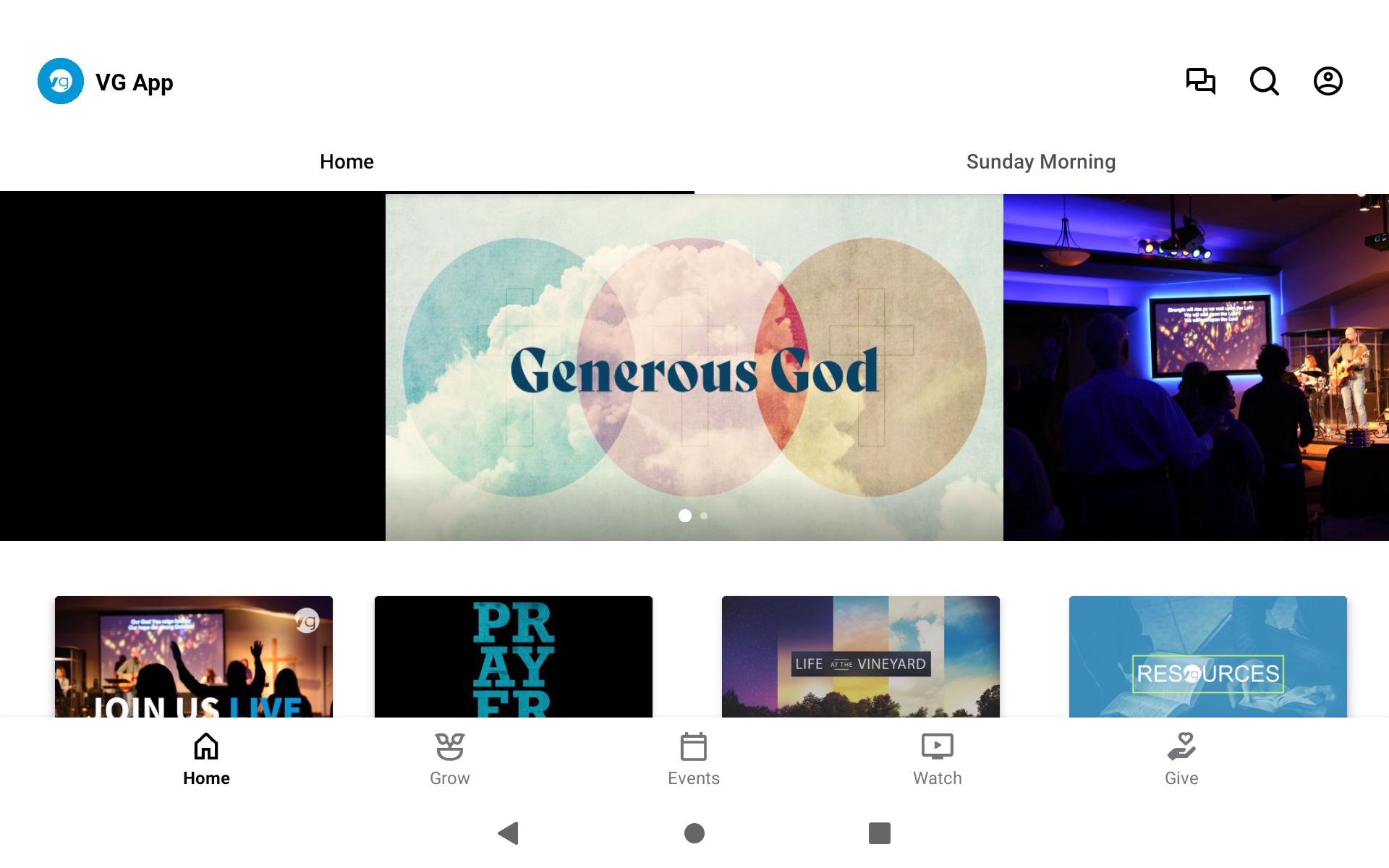1389x868 pixels.
Task: Open the Prayer card
Action: click(x=513, y=657)
